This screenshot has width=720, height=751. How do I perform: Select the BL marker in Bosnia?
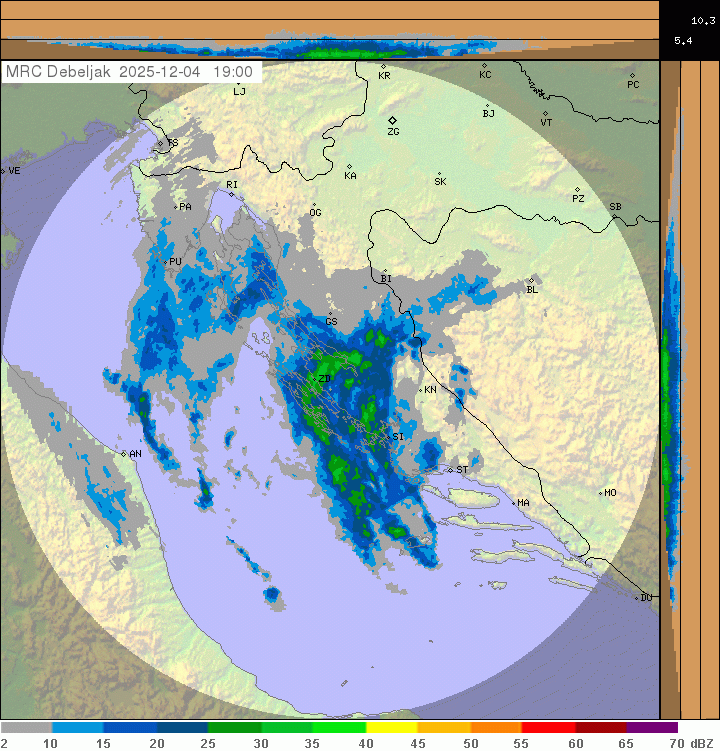(x=532, y=280)
